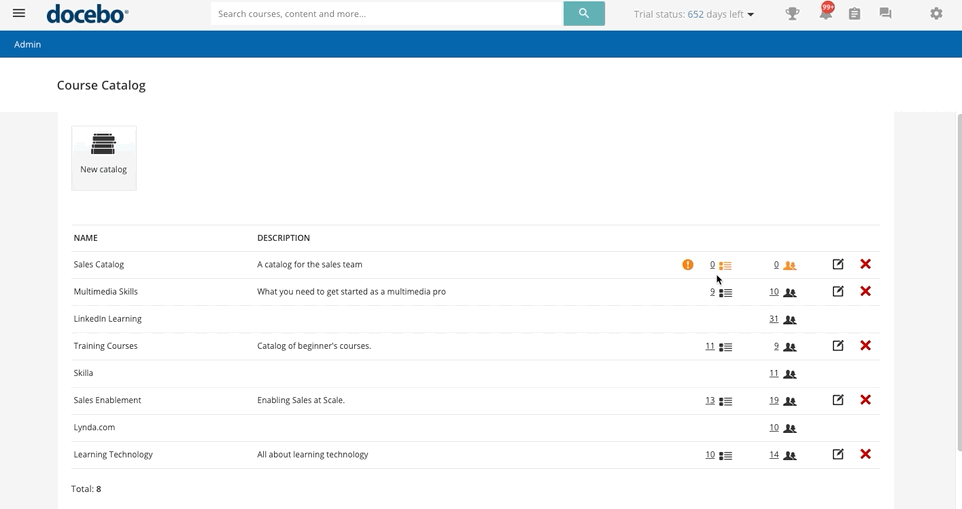Open the users icon for Training Courses

[790, 347]
